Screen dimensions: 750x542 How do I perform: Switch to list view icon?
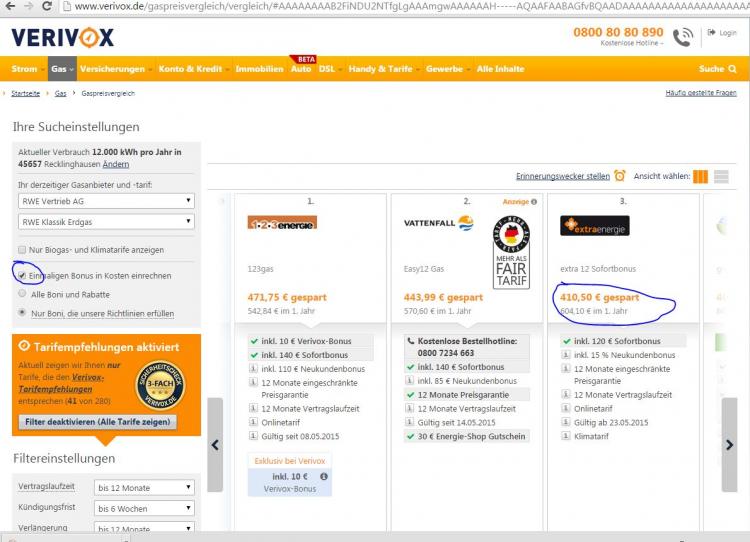(x=721, y=177)
